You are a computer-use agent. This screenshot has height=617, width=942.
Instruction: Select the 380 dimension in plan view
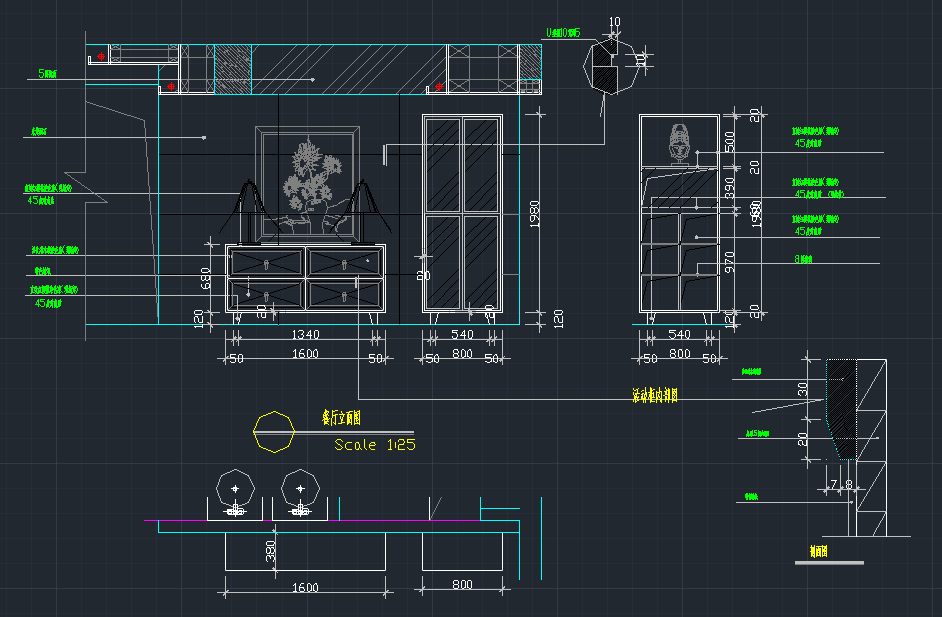[270, 552]
